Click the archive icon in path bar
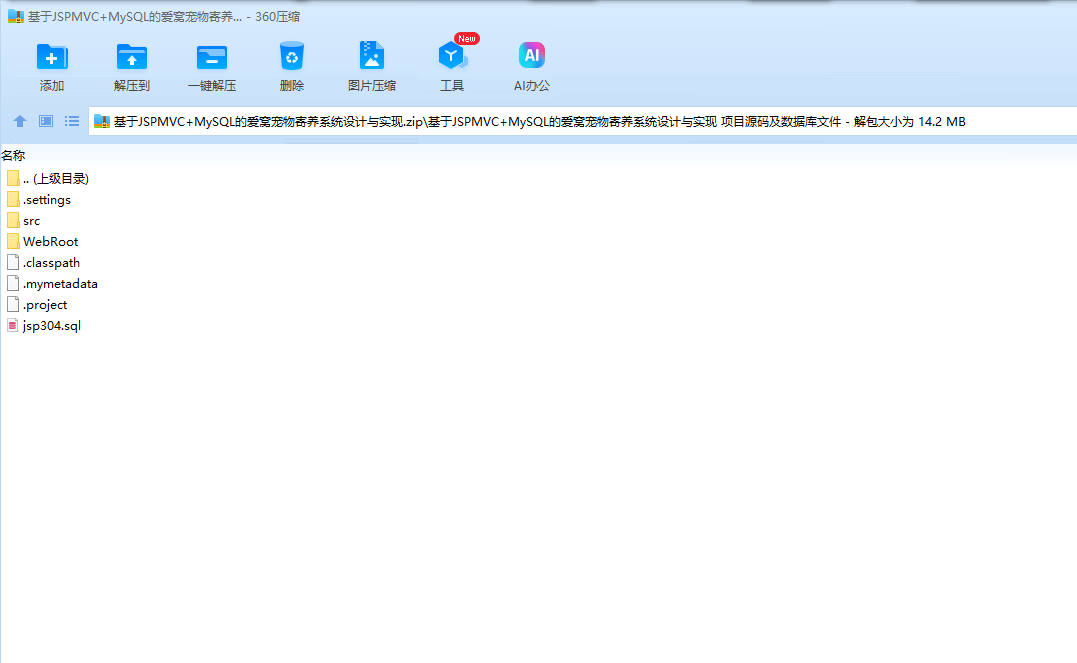This screenshot has height=663, width=1077. pos(102,122)
